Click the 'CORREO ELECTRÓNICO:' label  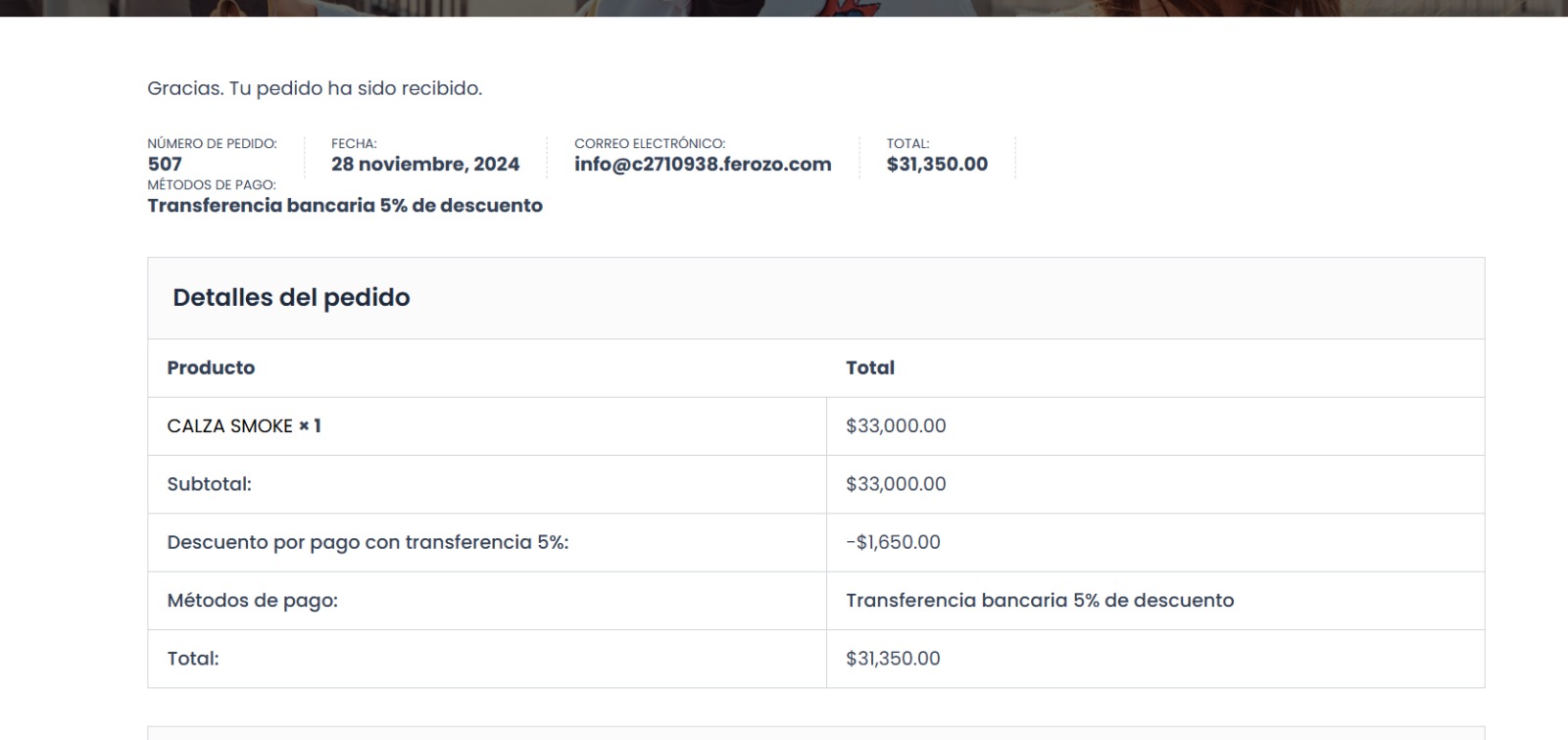tap(650, 144)
